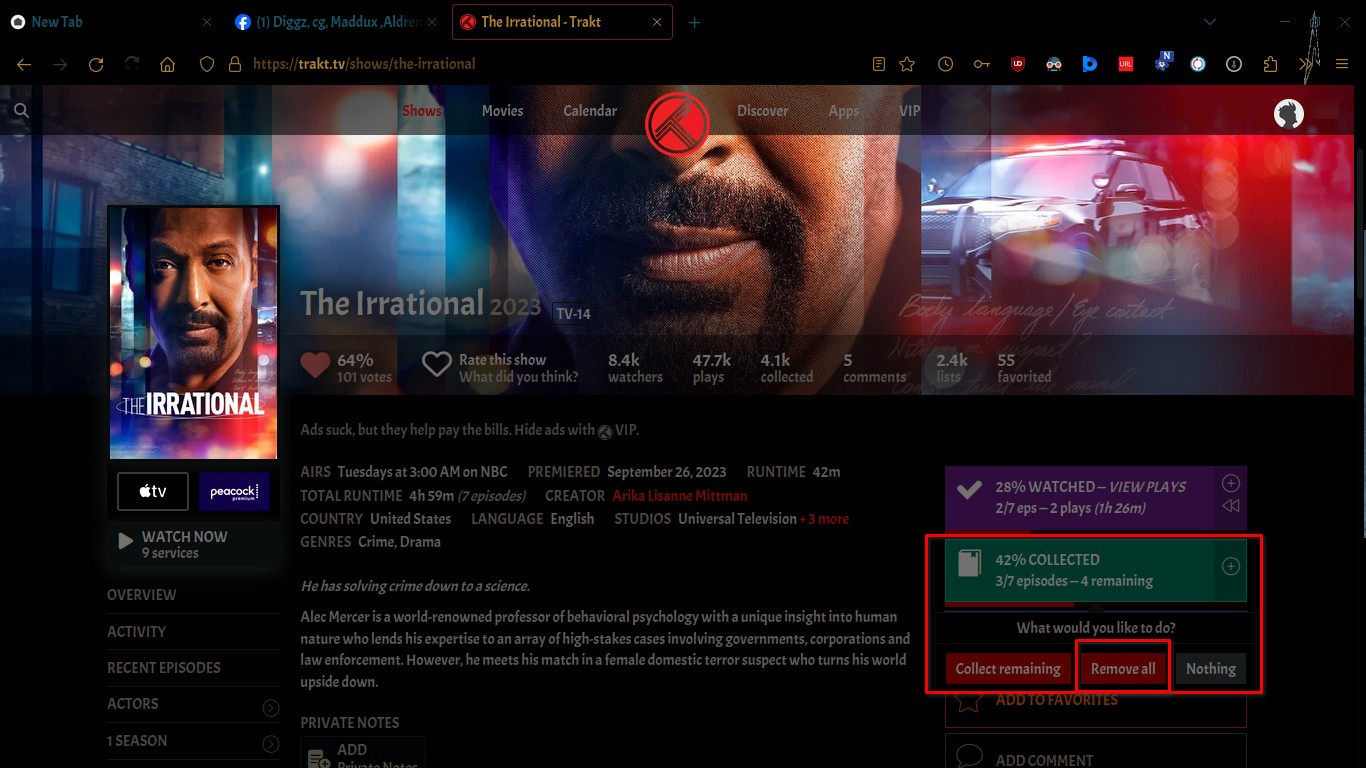Viewport: 1366px width, 768px height.
Task: Click the Apple TV service logo
Action: pos(153,491)
